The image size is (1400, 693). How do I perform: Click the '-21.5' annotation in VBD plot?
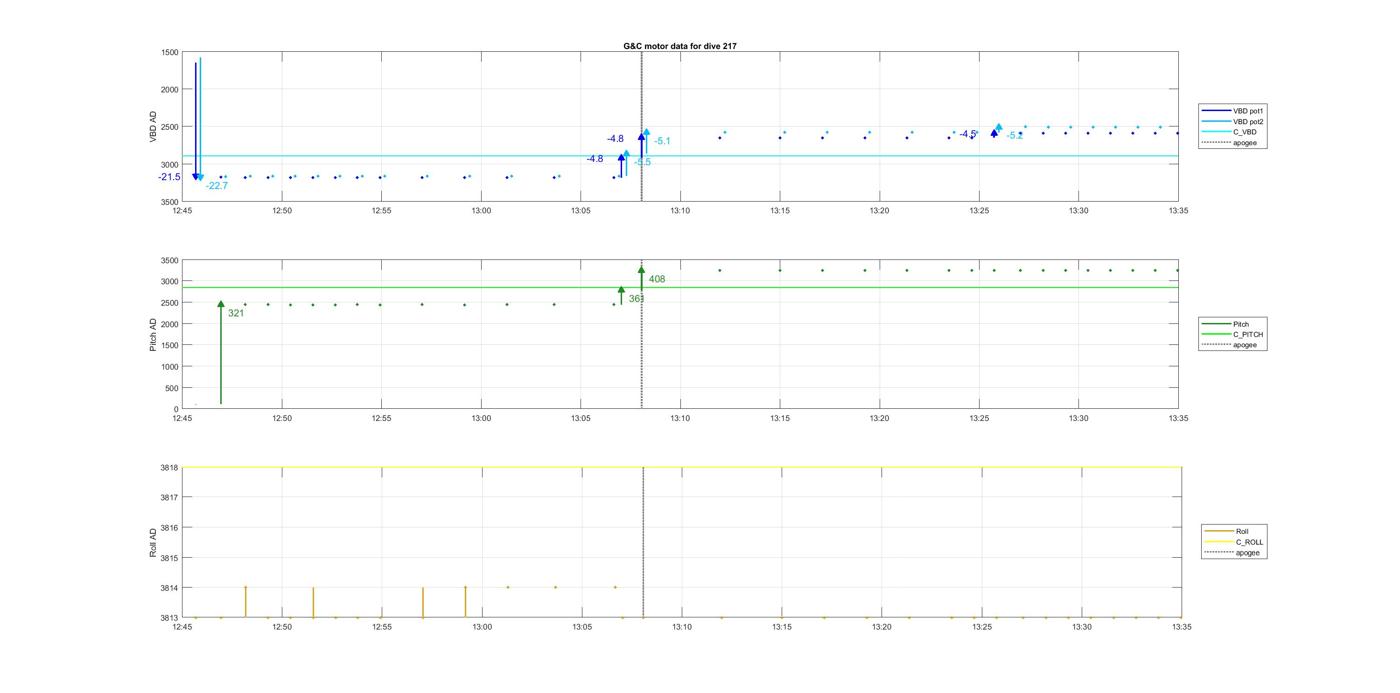click(169, 177)
